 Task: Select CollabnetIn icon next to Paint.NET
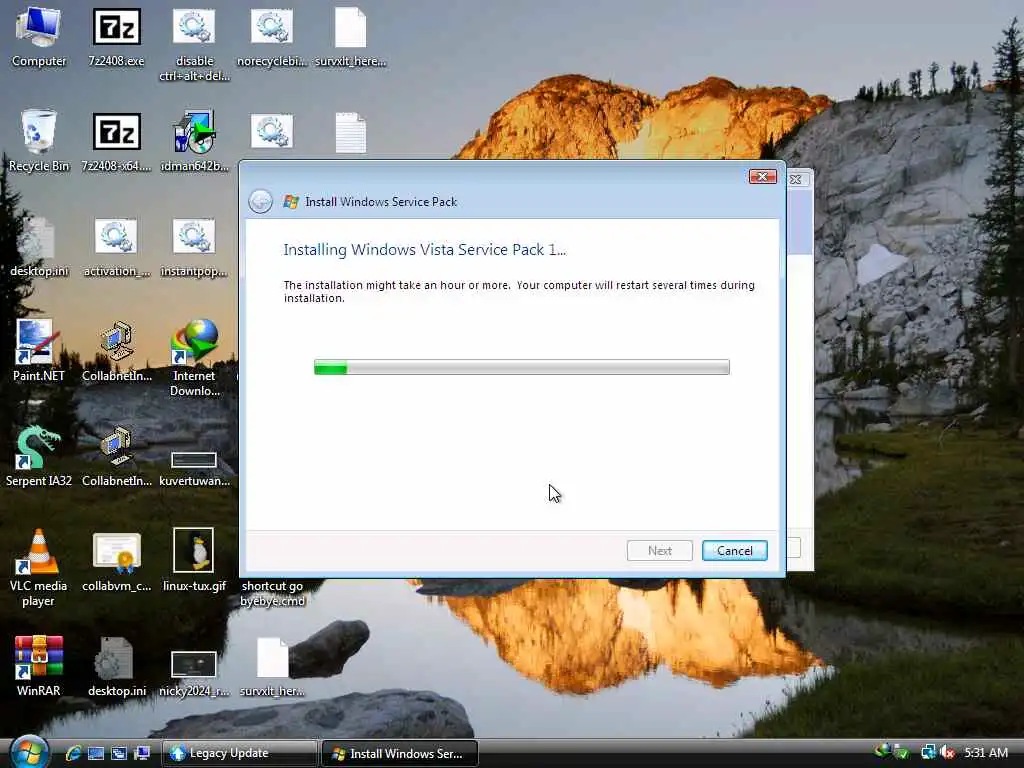(116, 350)
